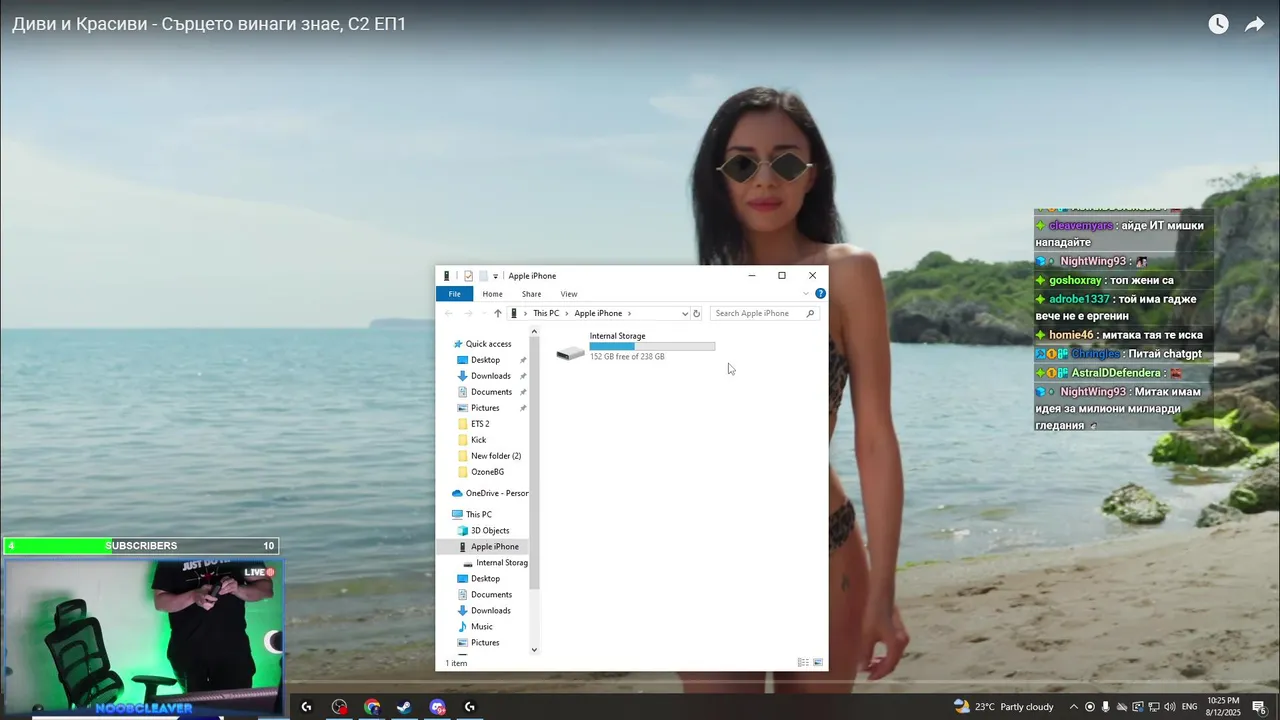Show hidden system tray icons chevron
This screenshot has width=1280, height=720.
[x=1074, y=707]
